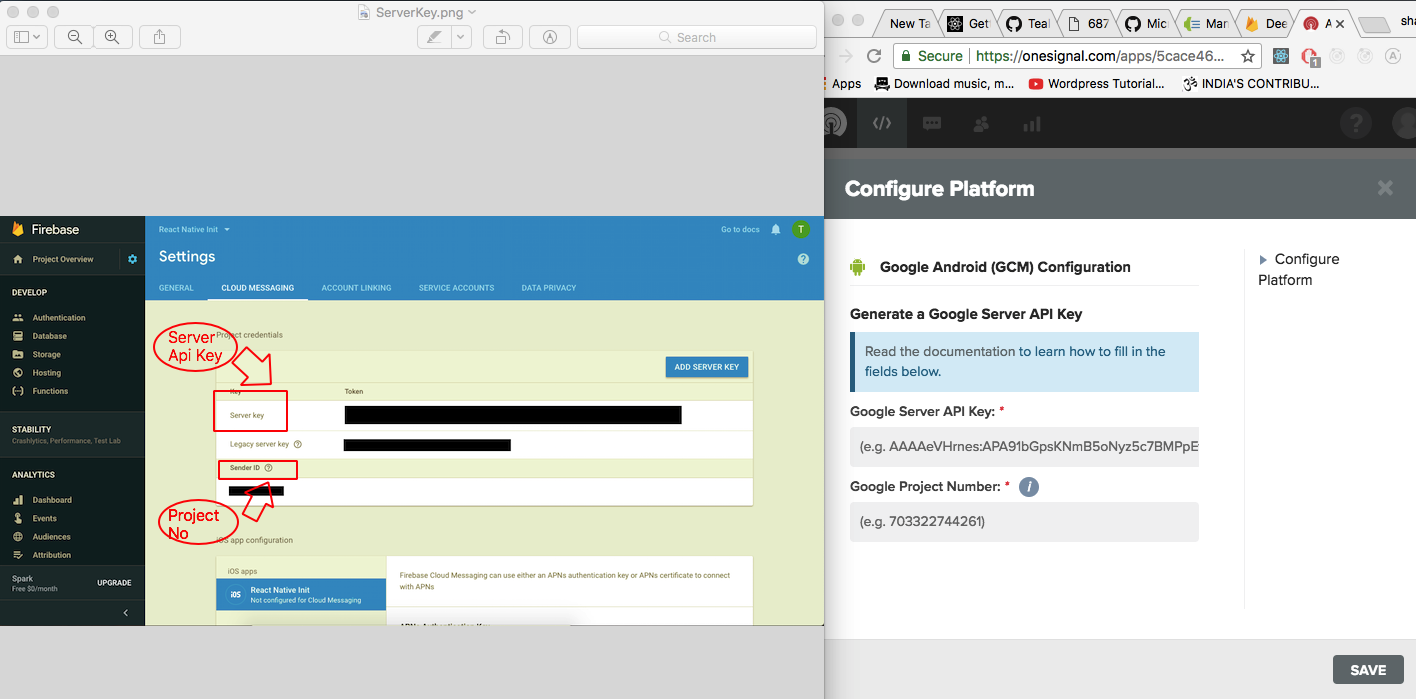
Task: Open Authentication in Firebase sidebar
Action: coord(59,318)
